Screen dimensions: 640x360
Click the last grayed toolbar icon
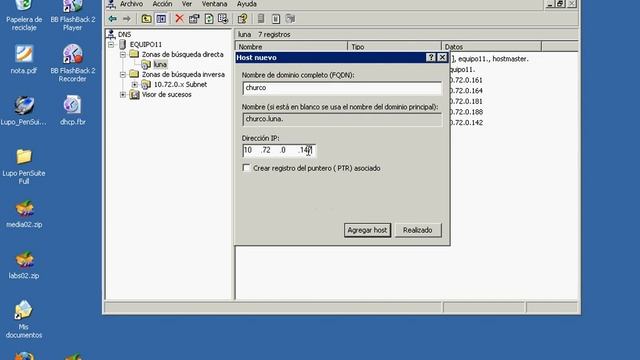(290, 19)
